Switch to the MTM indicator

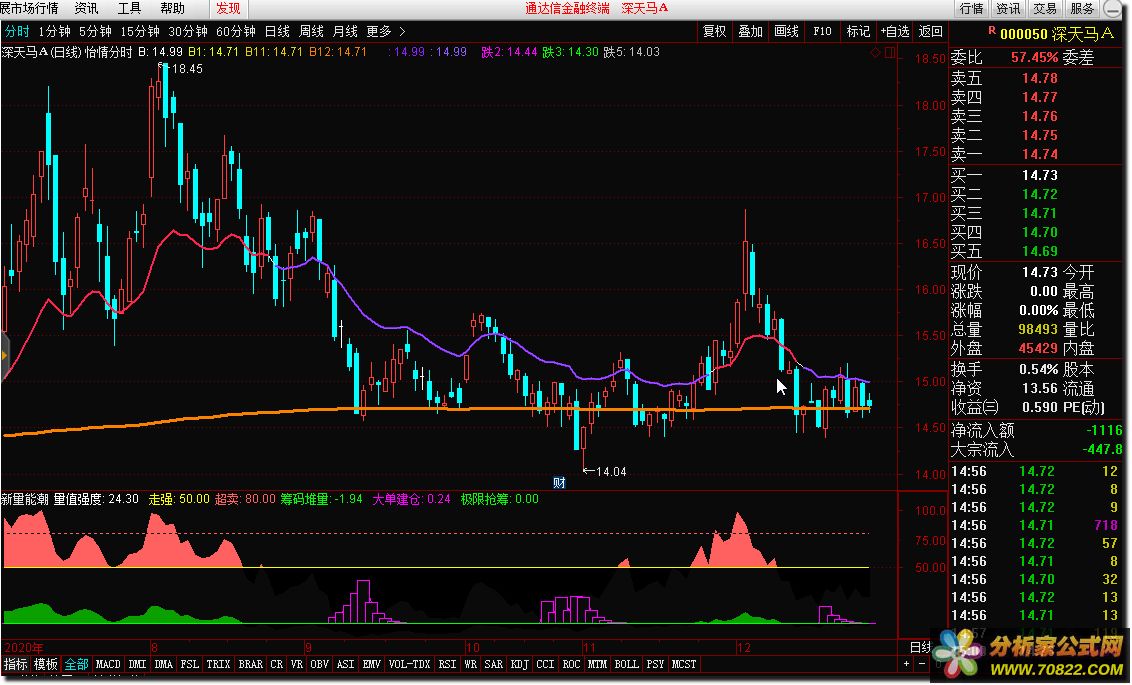coord(597,664)
